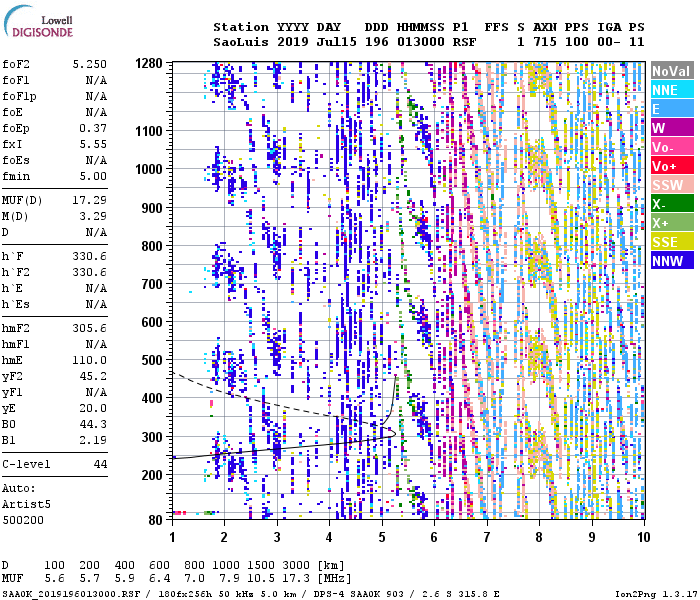Click the hmF2 value 305.6
Image resolution: width=700 pixels, height=600 pixels.
click(90, 328)
